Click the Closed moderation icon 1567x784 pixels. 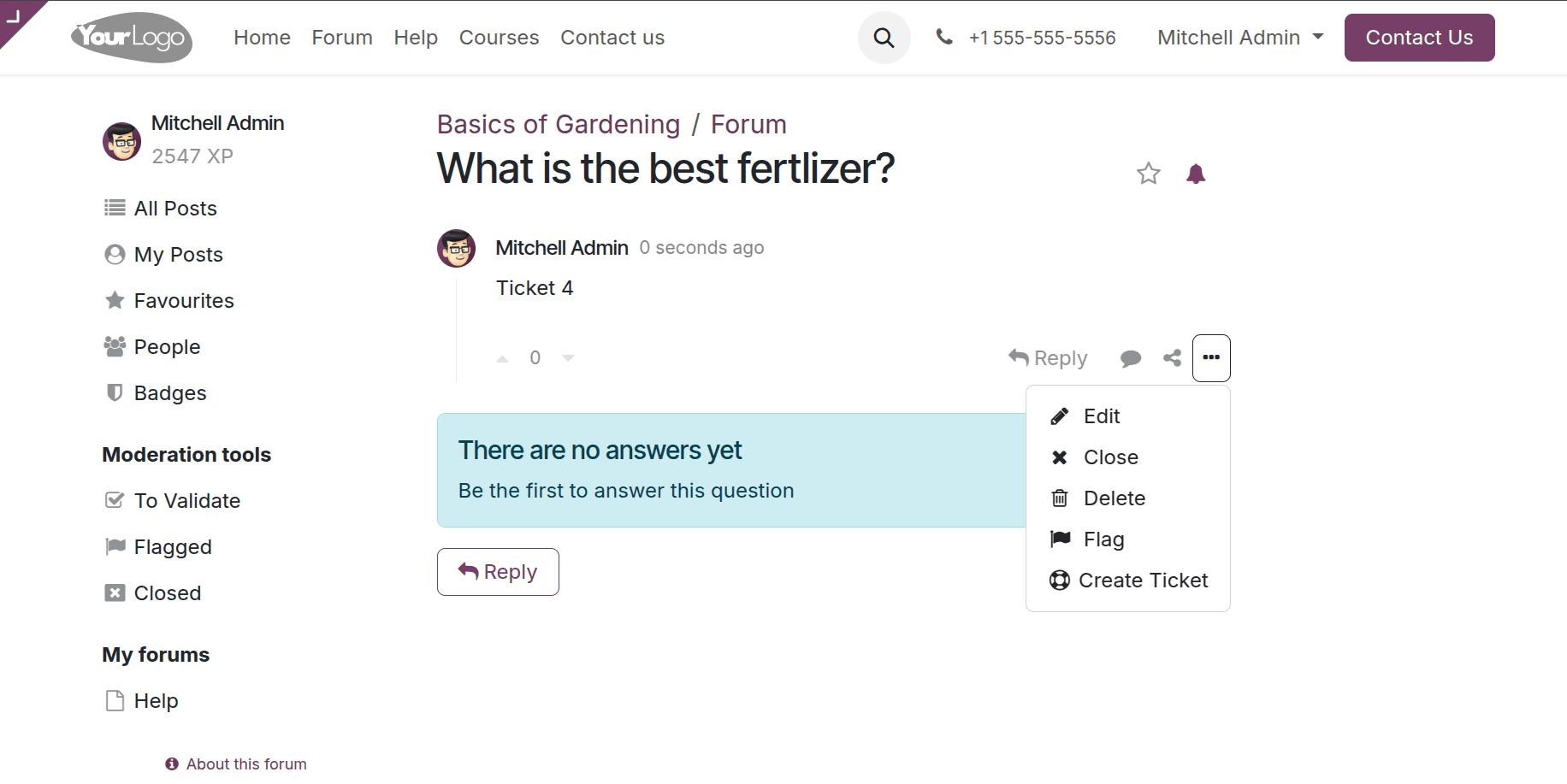(114, 592)
